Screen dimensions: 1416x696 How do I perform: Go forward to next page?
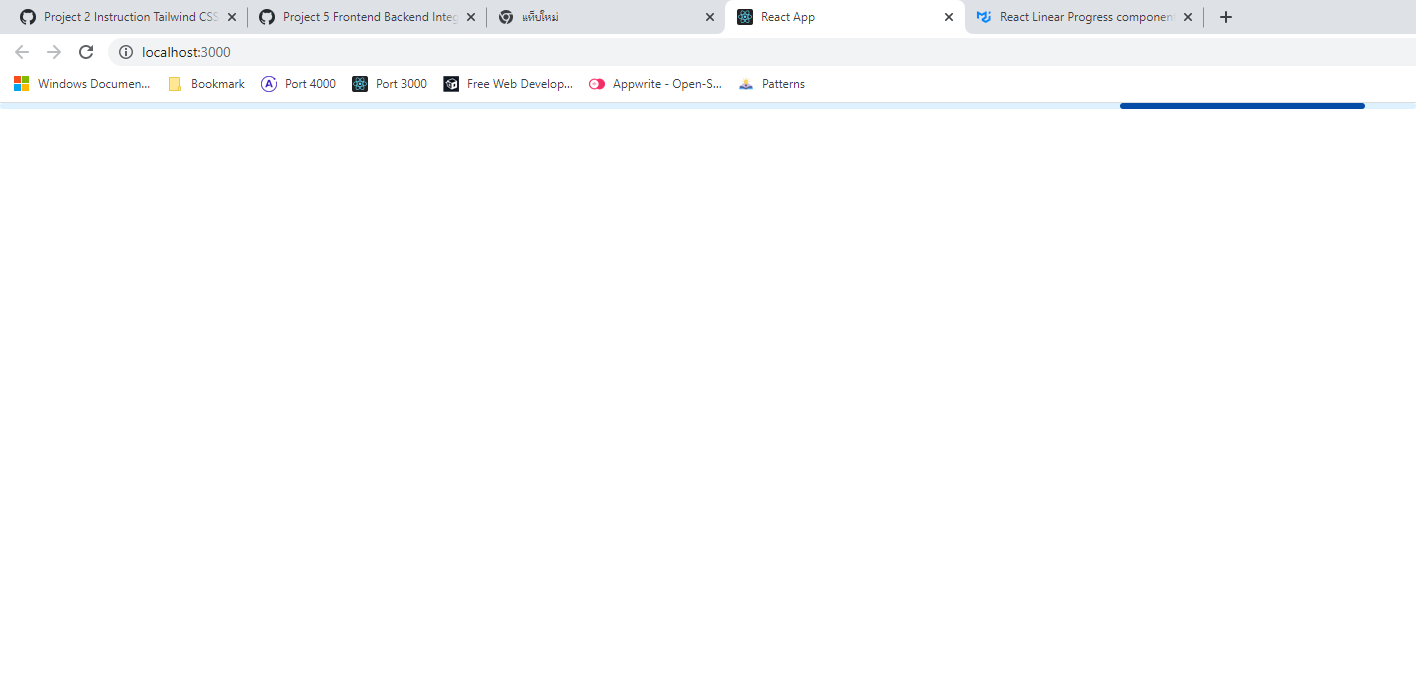pos(54,52)
